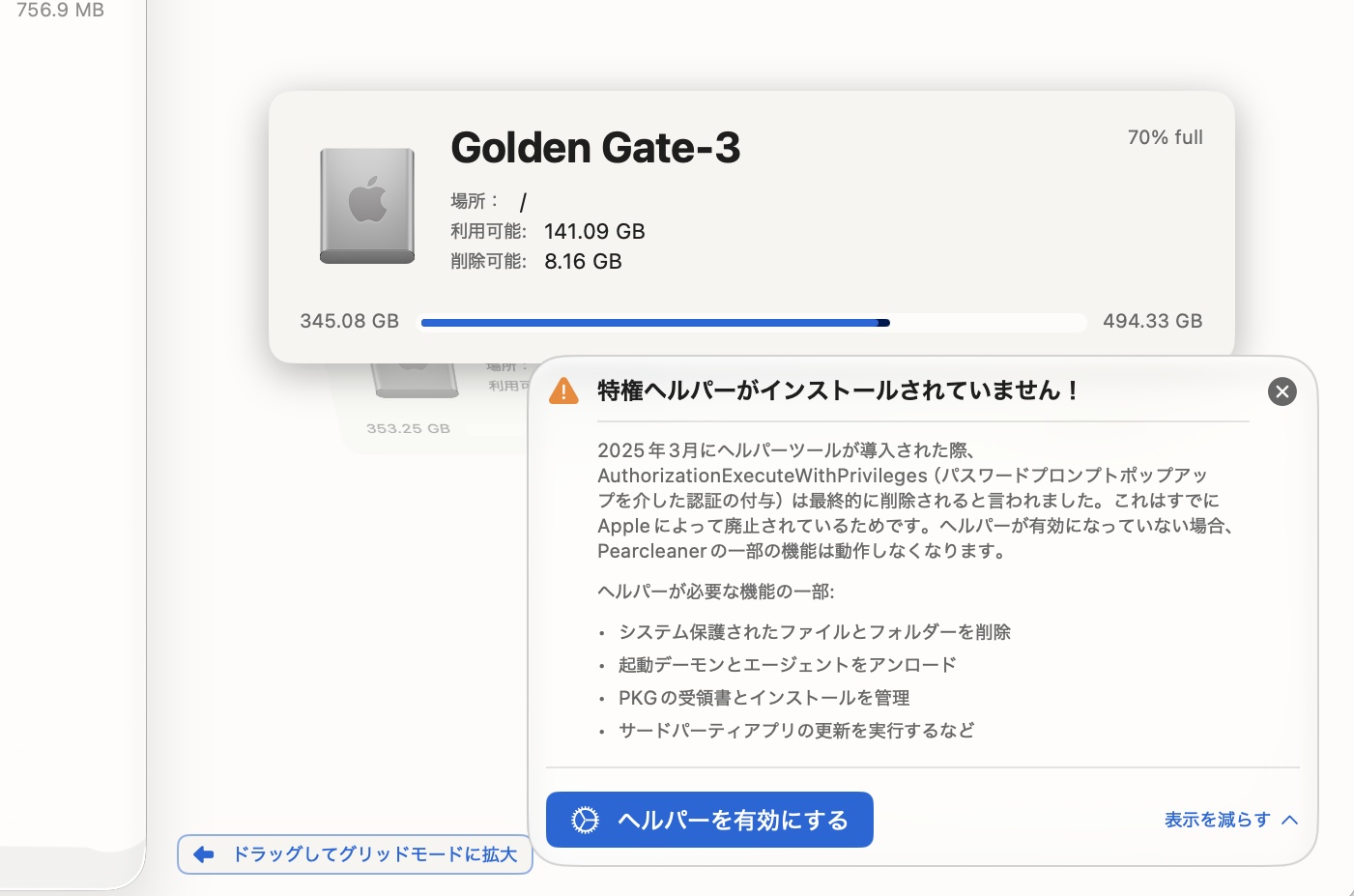Close the privileged helper warning popup

[x=1282, y=391]
